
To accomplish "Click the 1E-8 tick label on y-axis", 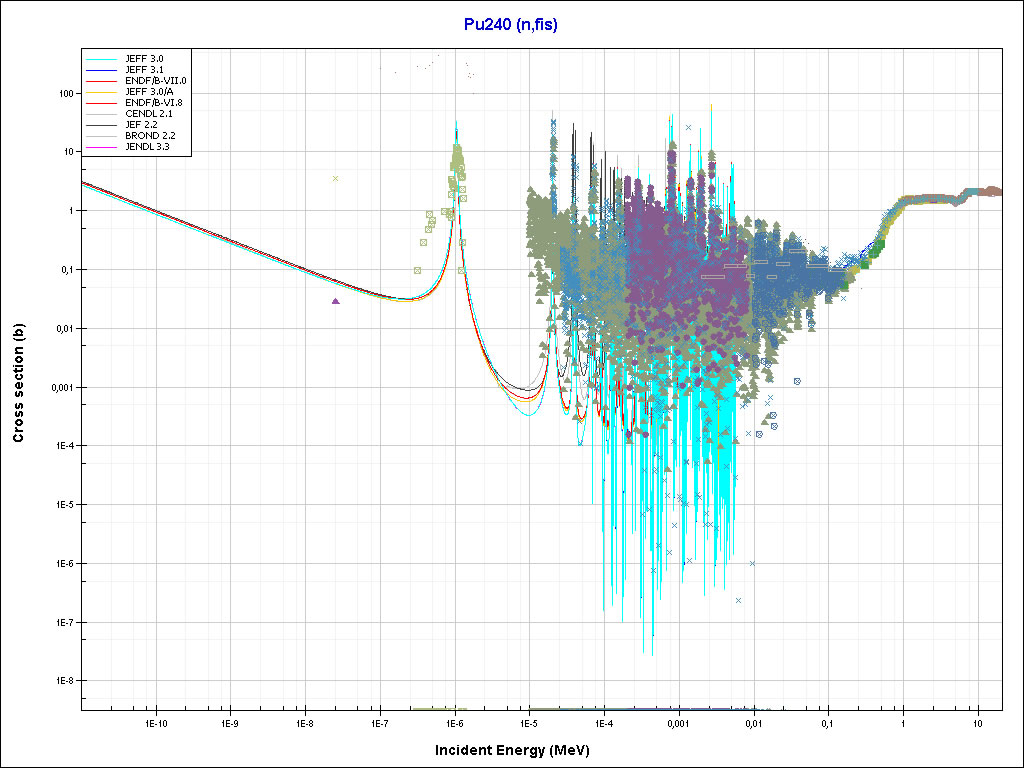I will point(62,680).
